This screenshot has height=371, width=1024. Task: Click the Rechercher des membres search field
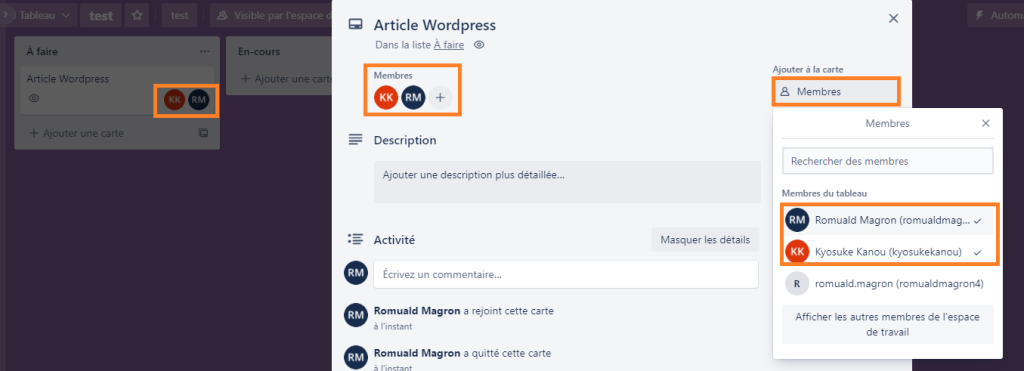[888, 161]
